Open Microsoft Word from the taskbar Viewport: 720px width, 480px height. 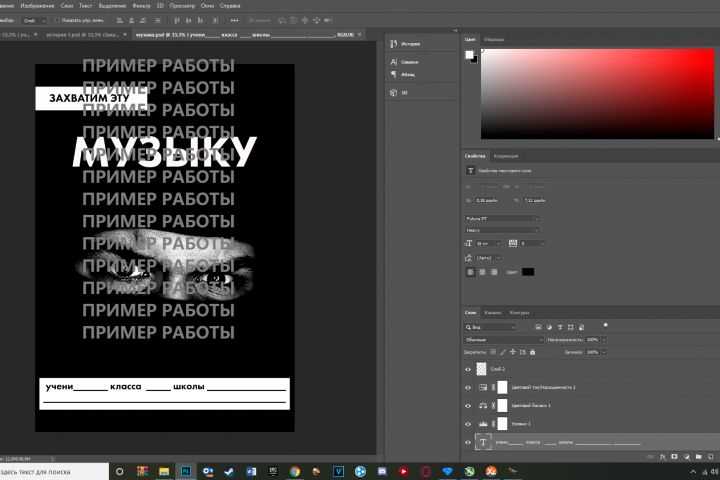251,471
